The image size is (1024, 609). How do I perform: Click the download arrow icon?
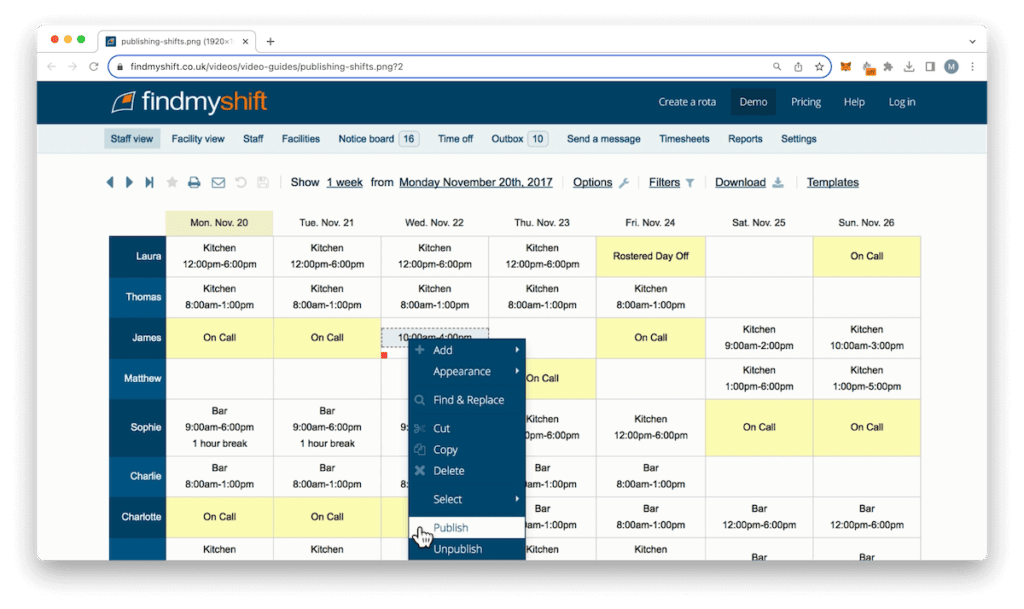[x=778, y=182]
